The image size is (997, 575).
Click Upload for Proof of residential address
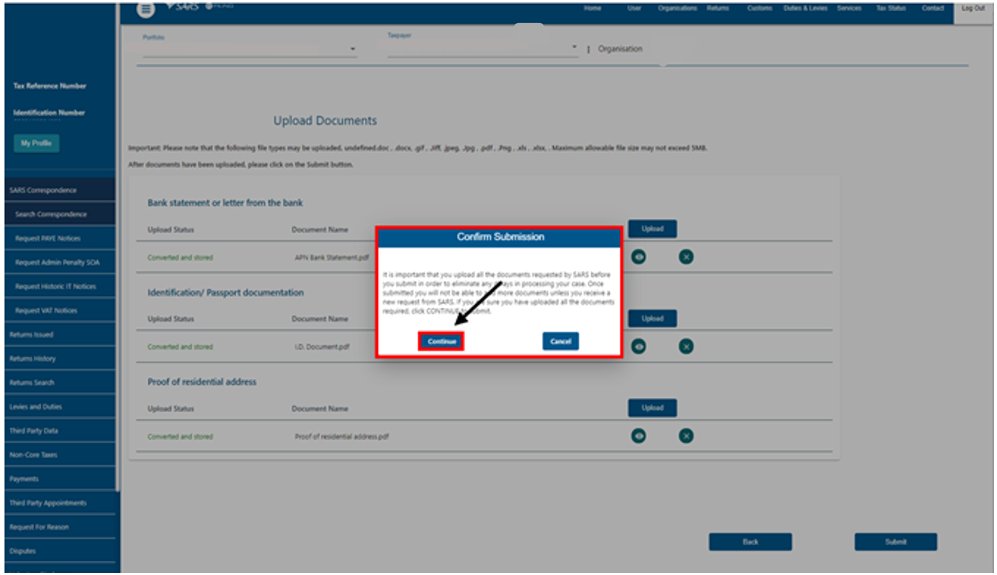point(652,408)
